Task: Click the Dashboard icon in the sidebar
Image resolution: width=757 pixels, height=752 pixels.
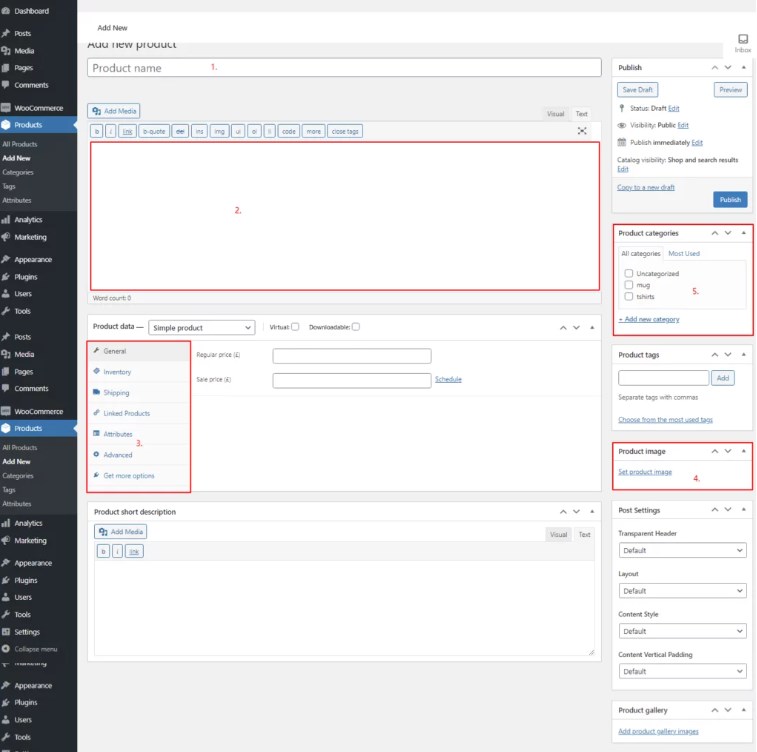Action: (6, 11)
